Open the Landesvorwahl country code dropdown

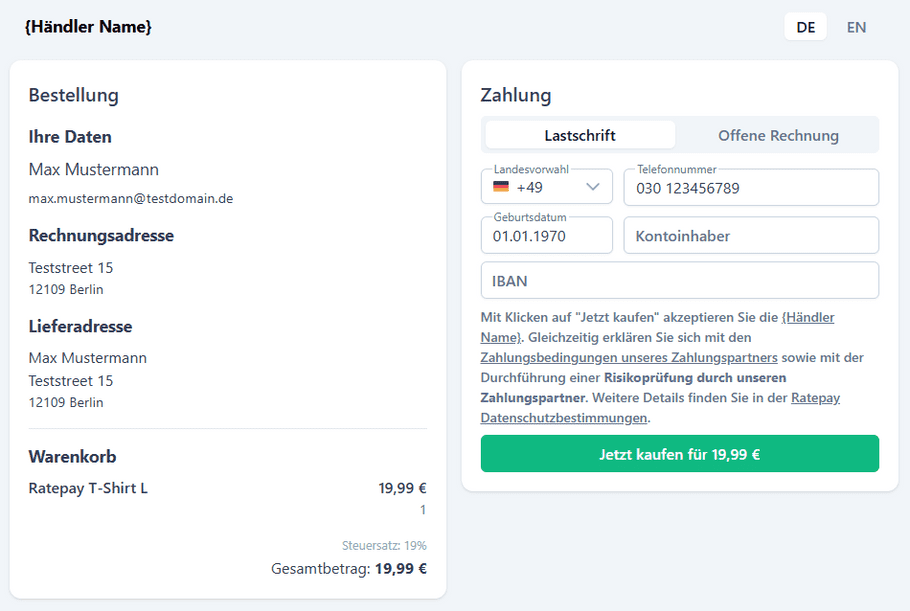click(547, 187)
